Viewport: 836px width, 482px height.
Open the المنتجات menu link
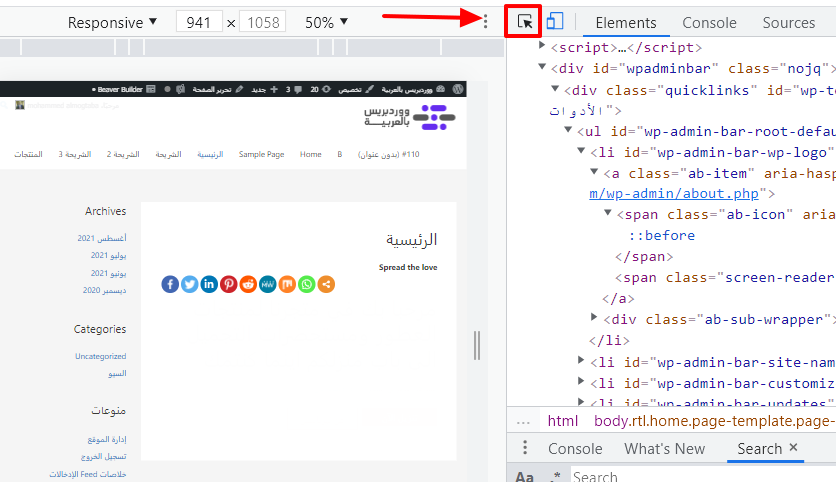coord(28,154)
